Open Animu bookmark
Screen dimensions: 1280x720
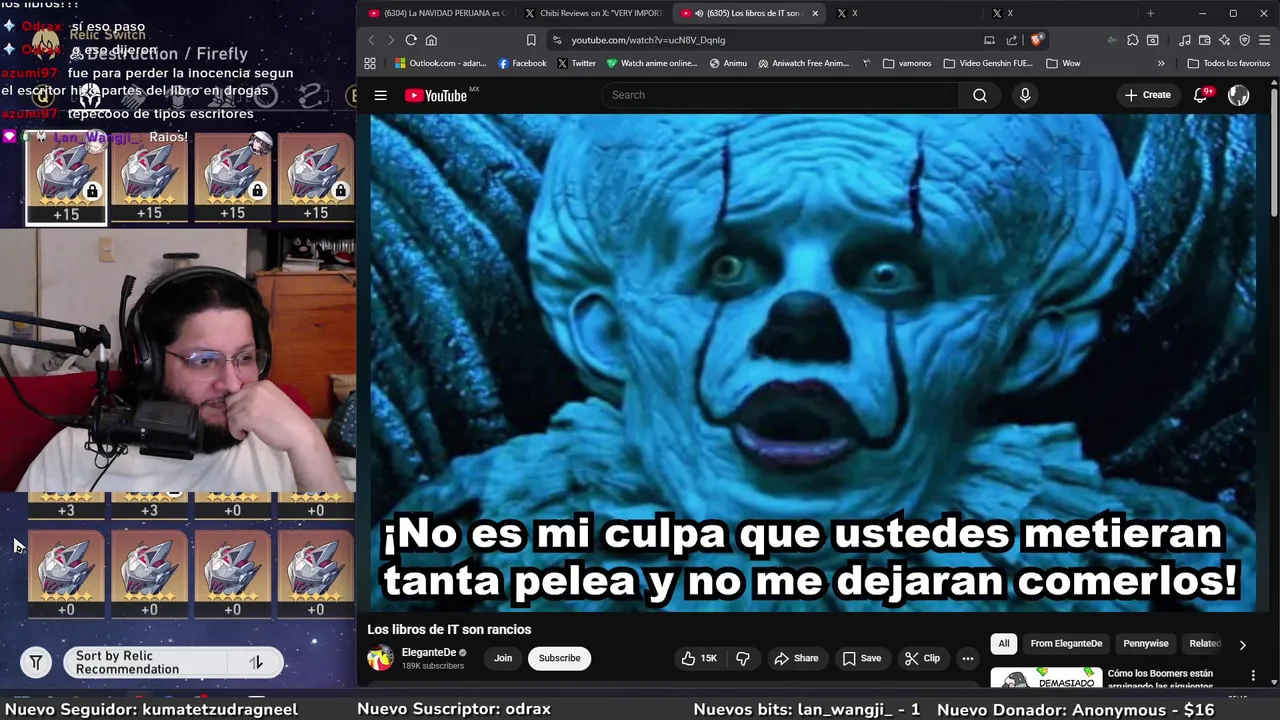click(x=728, y=63)
